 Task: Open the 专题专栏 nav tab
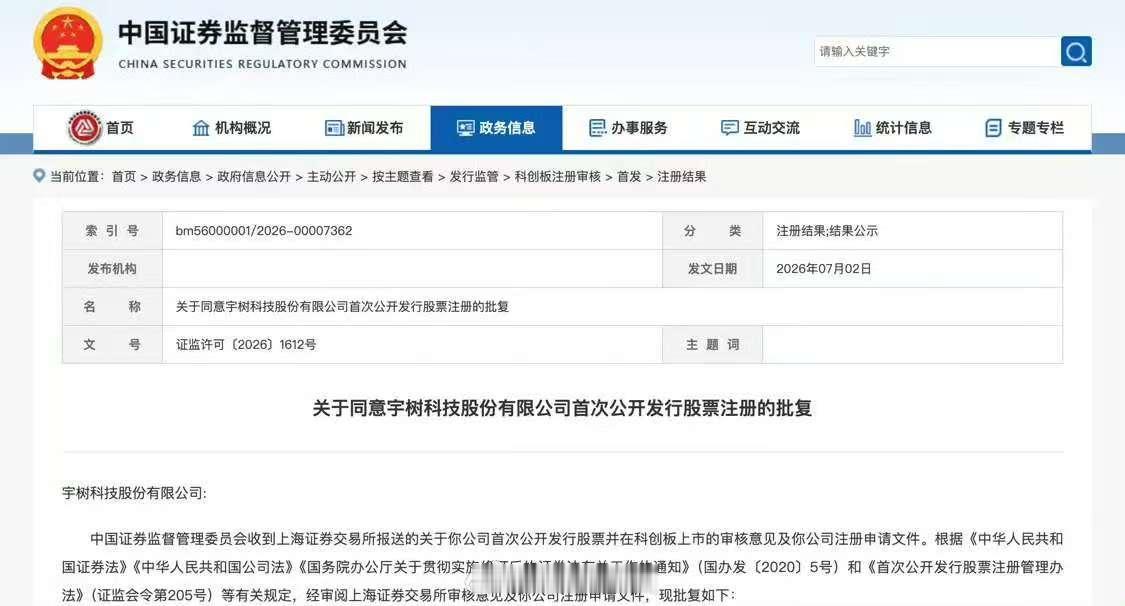coord(1025,128)
